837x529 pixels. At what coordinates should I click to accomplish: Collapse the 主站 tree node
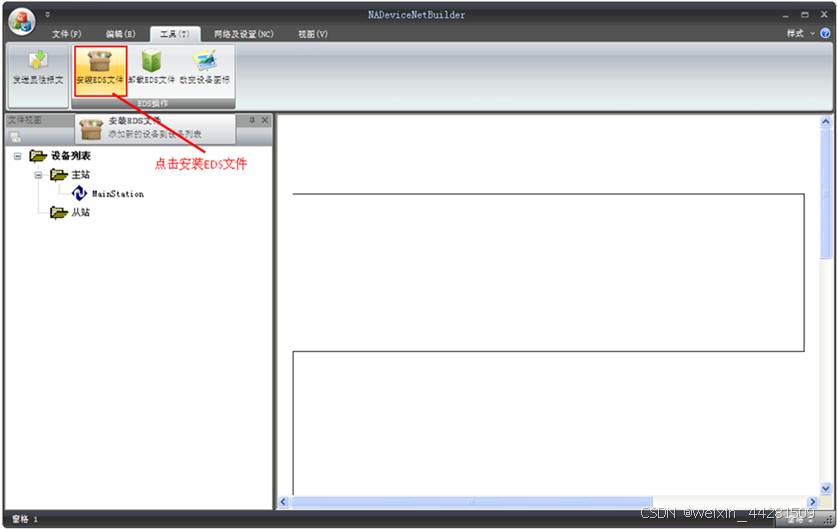point(38,175)
